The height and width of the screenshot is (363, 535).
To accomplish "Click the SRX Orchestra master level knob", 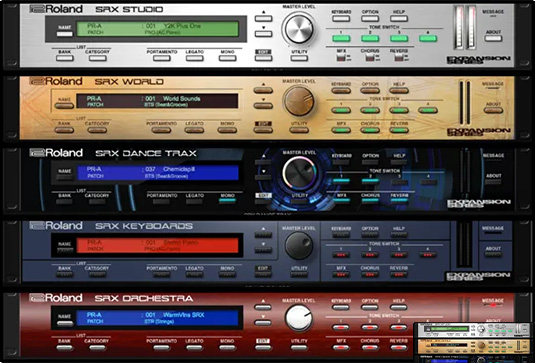I will 299,318.
